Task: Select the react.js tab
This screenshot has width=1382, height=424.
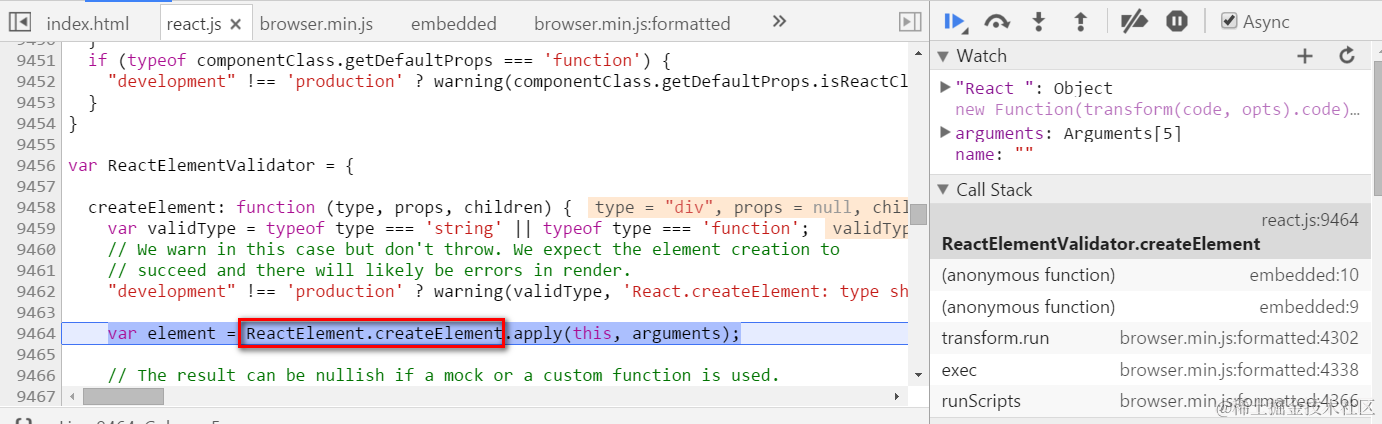Action: tap(193, 23)
